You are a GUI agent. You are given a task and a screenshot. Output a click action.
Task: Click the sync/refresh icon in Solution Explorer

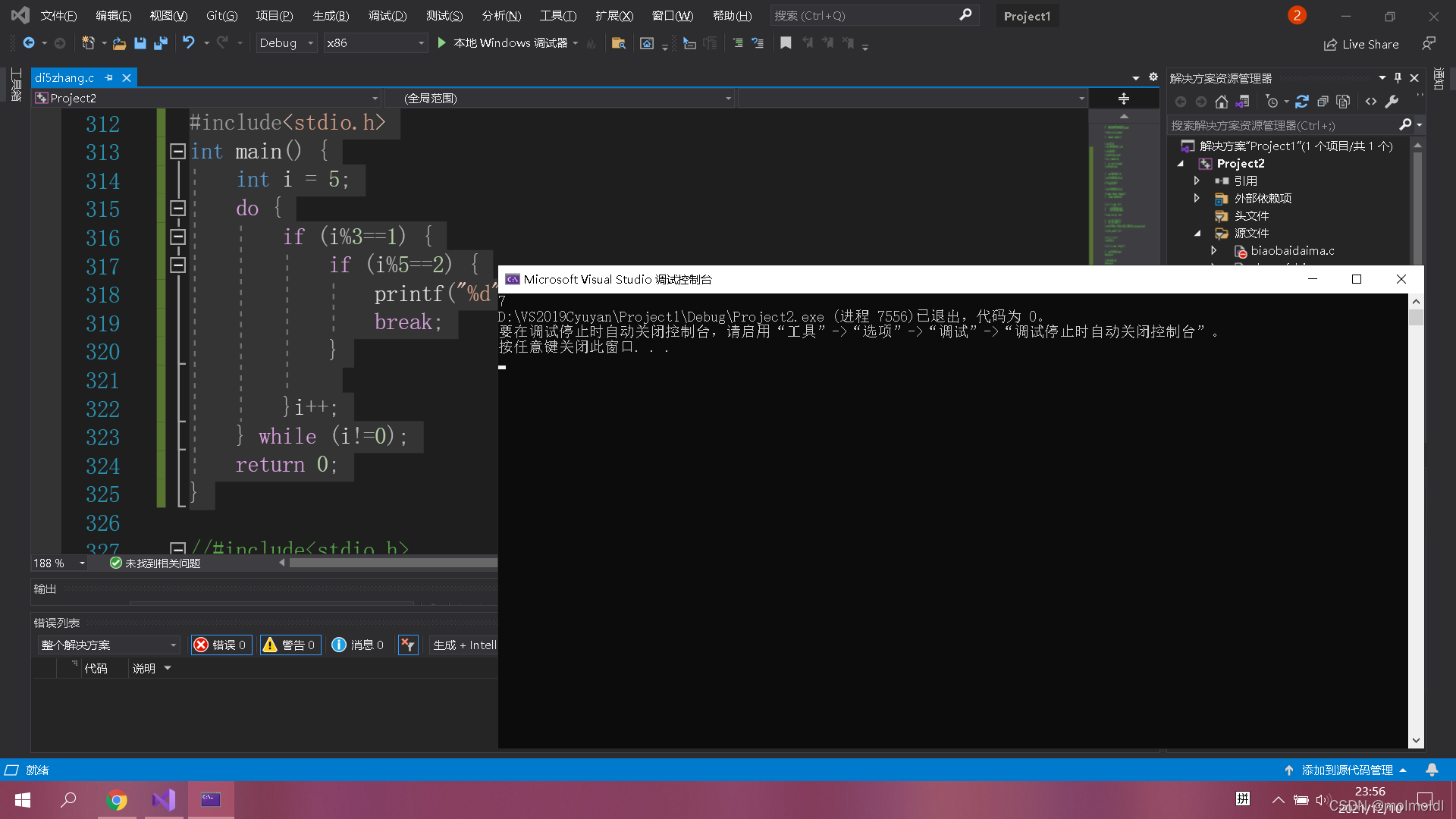point(1301,102)
